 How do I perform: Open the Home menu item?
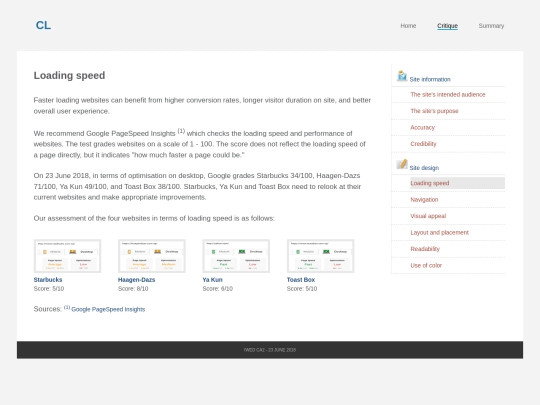click(408, 26)
